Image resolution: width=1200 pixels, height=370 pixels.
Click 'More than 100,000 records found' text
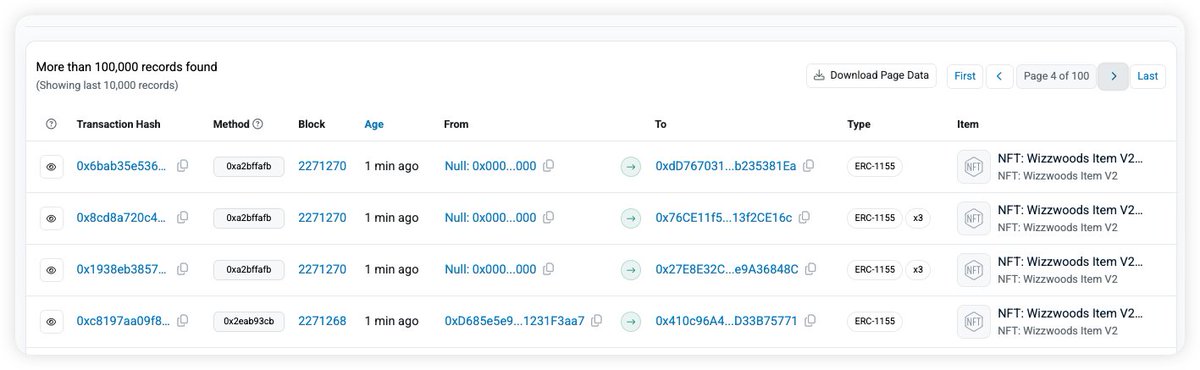click(127, 67)
